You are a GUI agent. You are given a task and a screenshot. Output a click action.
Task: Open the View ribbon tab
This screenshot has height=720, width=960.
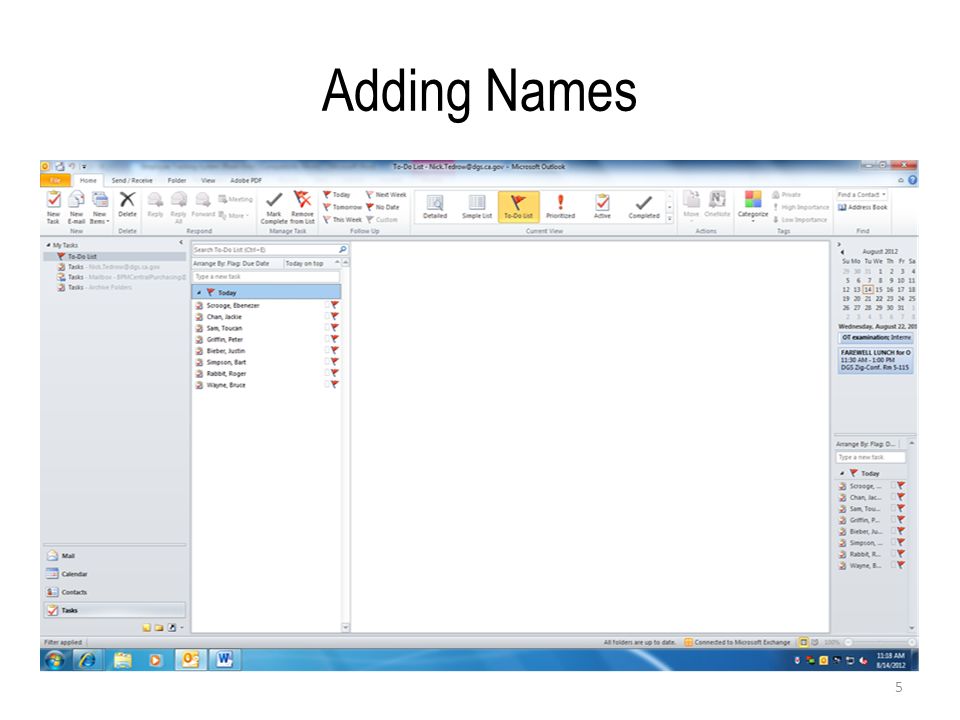coord(208,180)
